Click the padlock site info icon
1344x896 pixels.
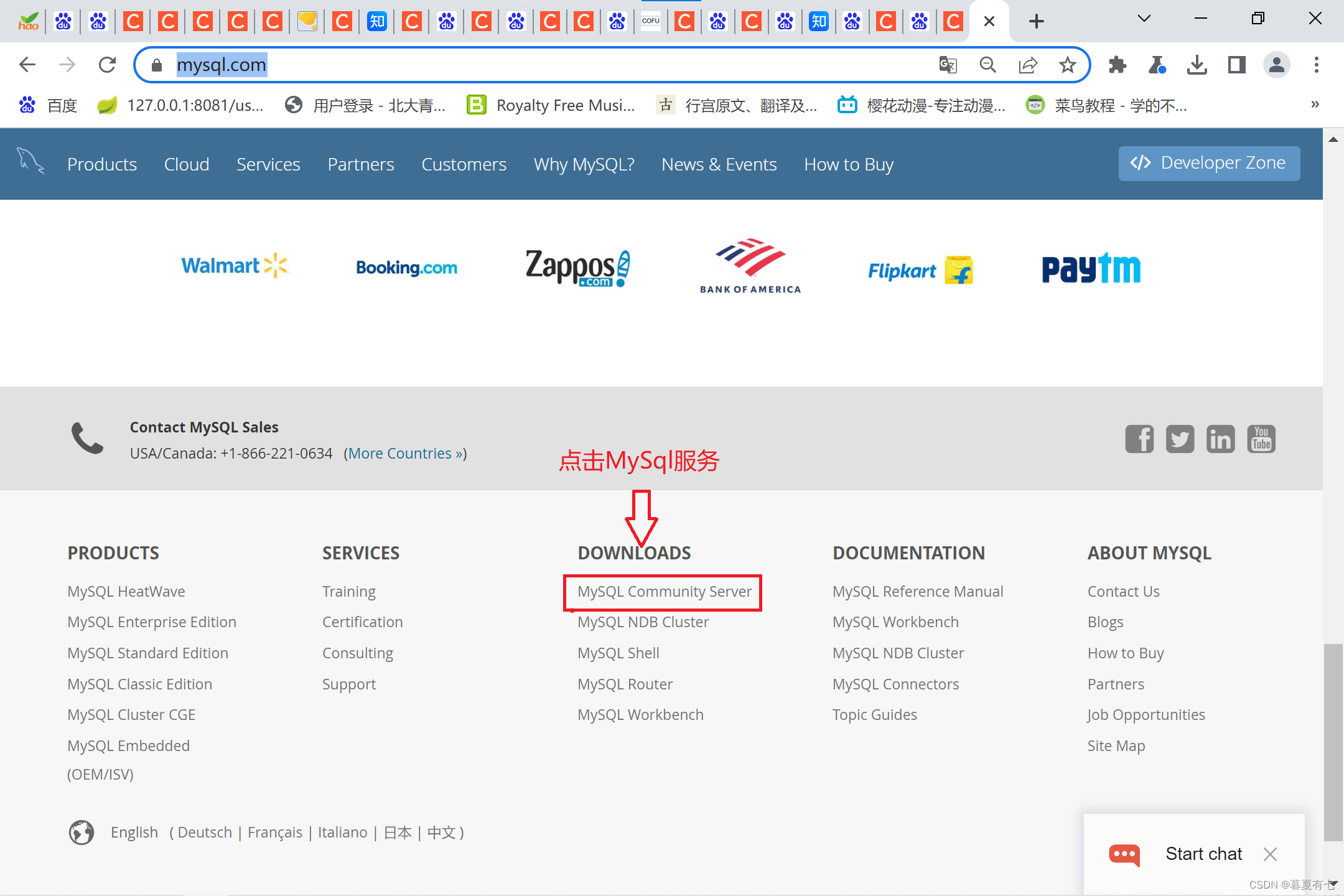click(157, 65)
